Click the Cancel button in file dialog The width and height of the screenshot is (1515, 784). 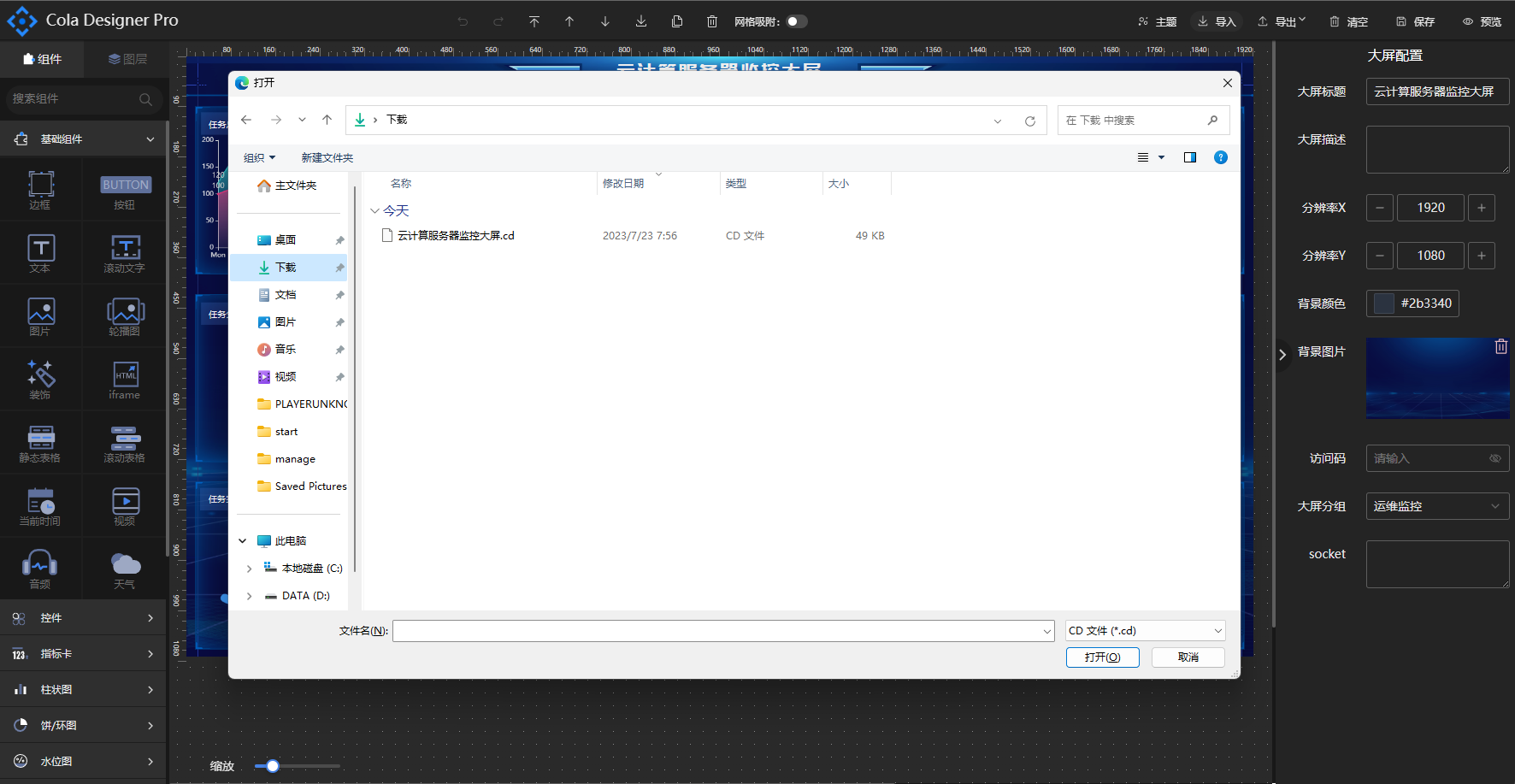[1188, 657]
